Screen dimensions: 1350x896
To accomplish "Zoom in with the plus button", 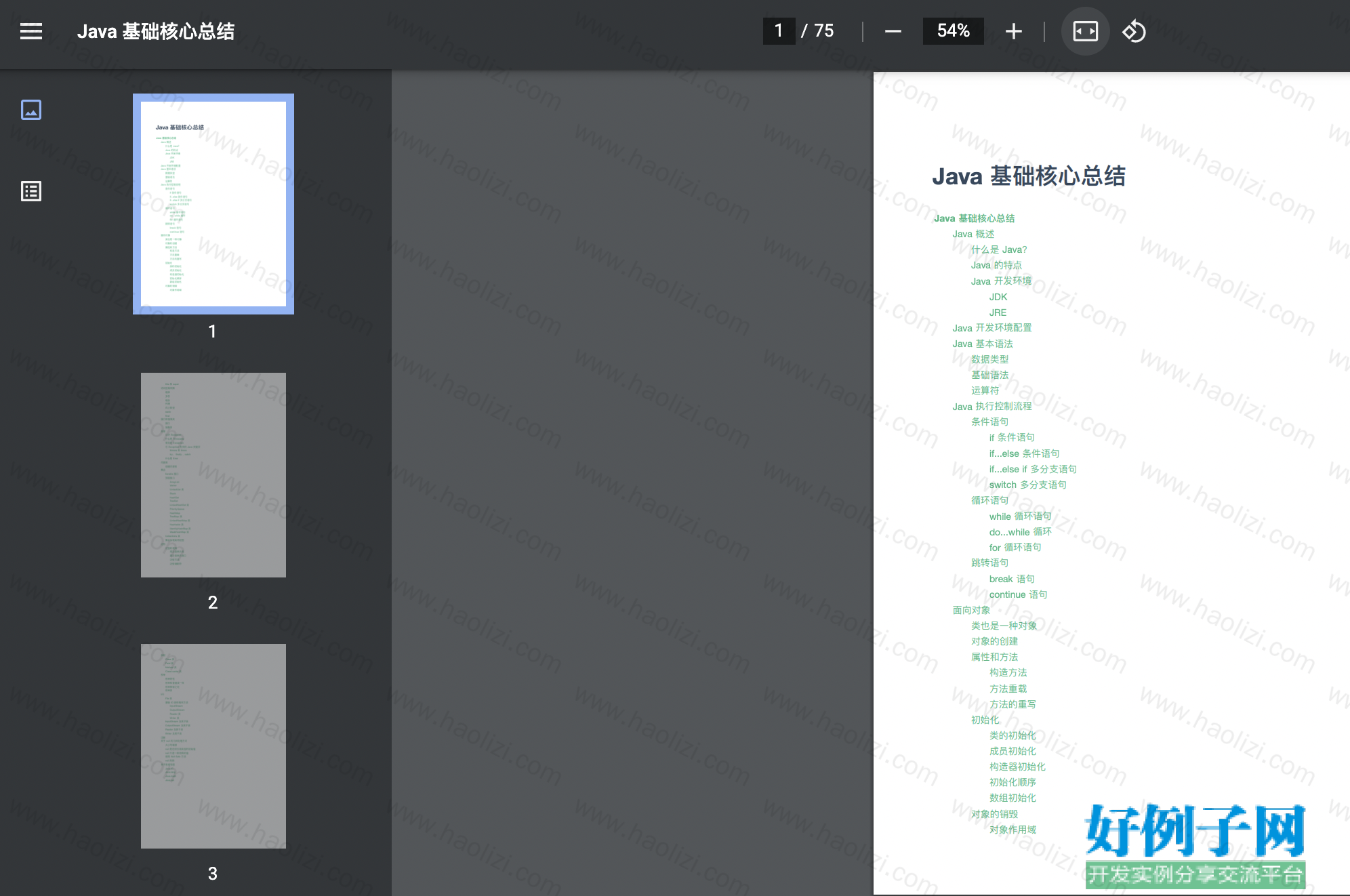I will point(1014,31).
